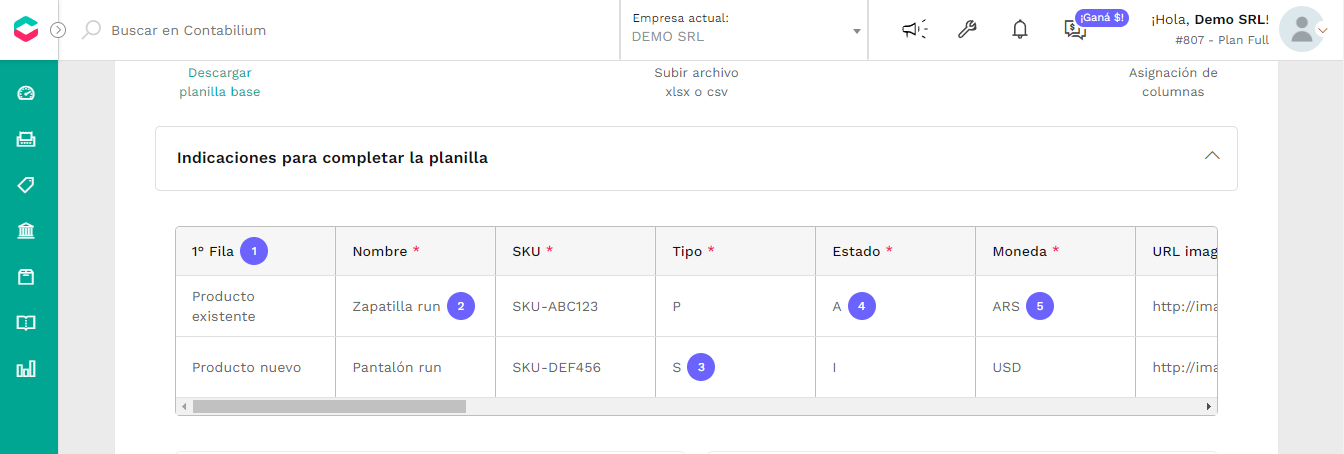Click the megaphone announcements icon

(x=914, y=30)
